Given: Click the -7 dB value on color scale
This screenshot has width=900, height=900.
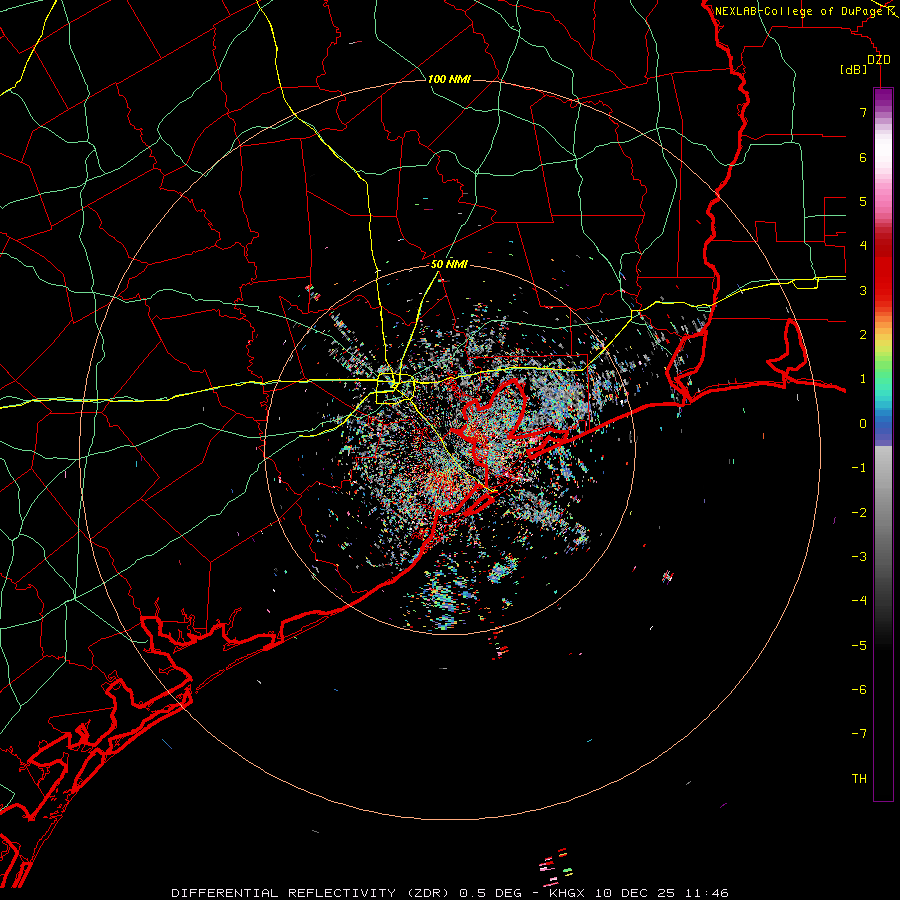Looking at the screenshot, I should (x=859, y=734).
